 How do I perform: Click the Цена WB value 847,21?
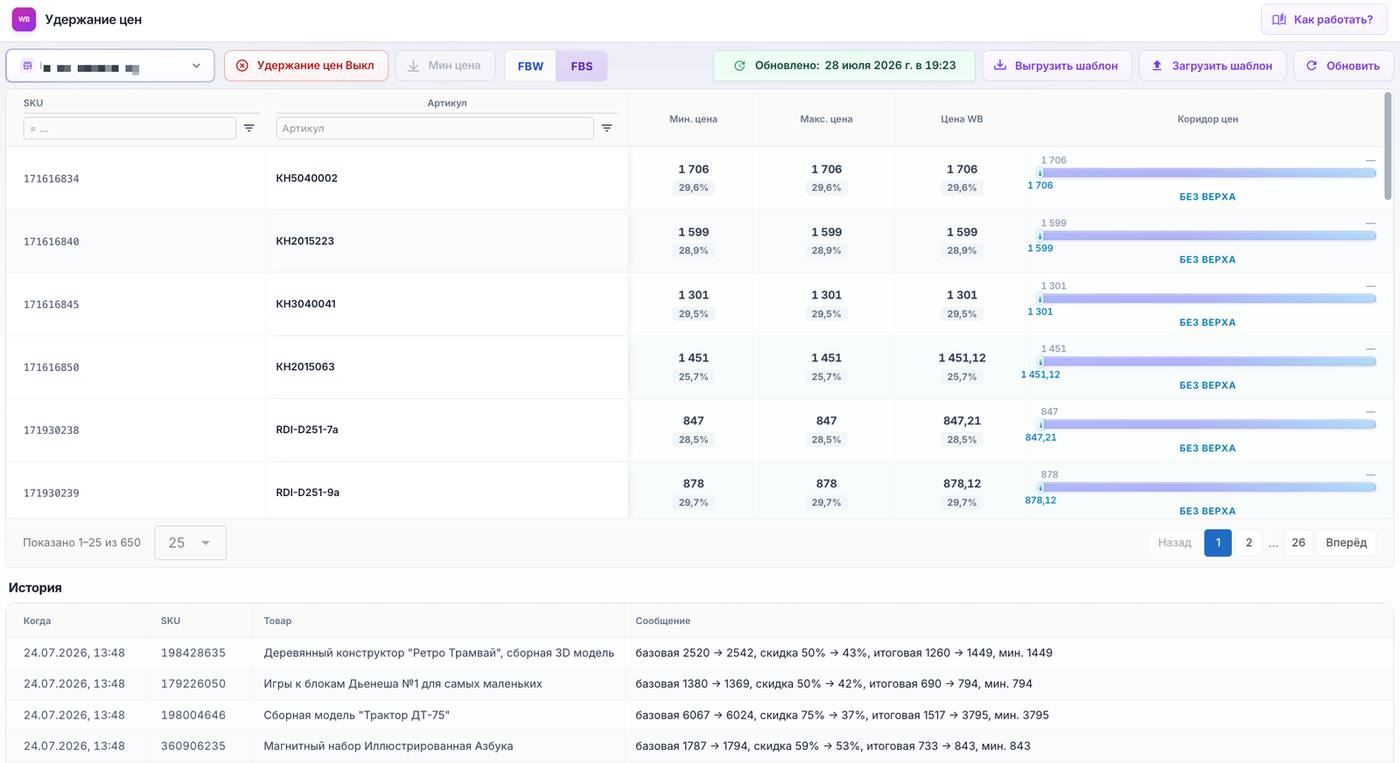[962, 421]
